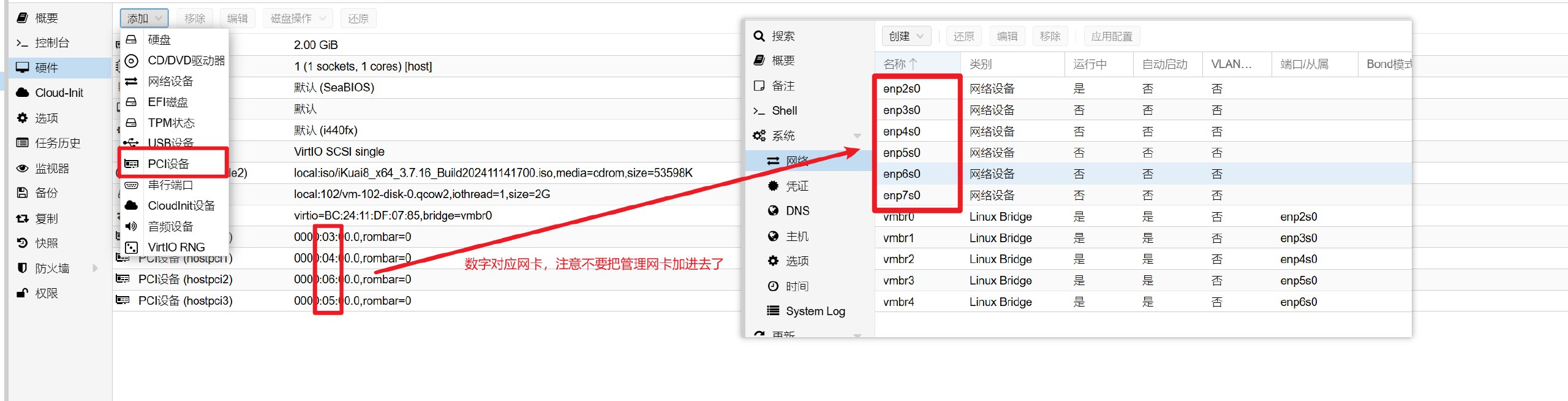Collapse the 系统 tree section arrow
This screenshot has width=1568, height=401.
coord(857,136)
